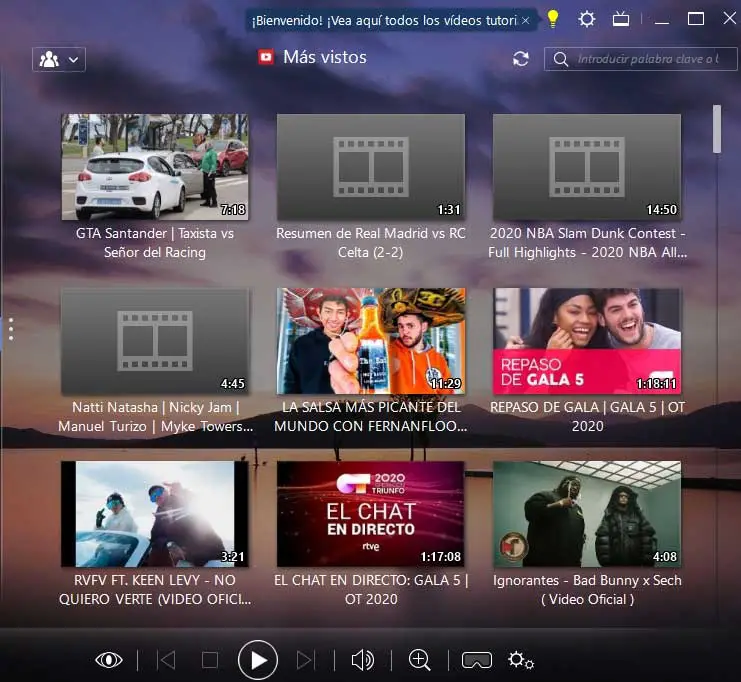Focus the keyword search input field
The image size is (741, 682).
pos(640,59)
